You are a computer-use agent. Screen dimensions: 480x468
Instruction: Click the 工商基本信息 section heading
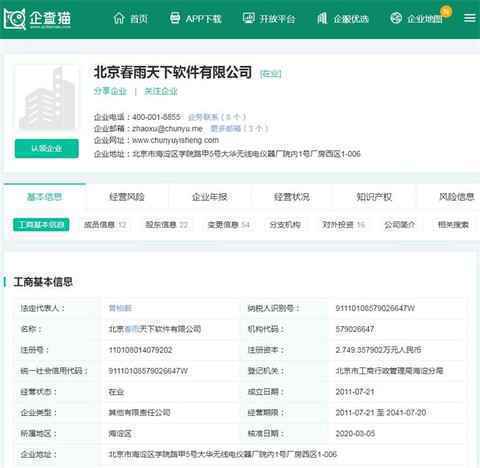pos(43,282)
